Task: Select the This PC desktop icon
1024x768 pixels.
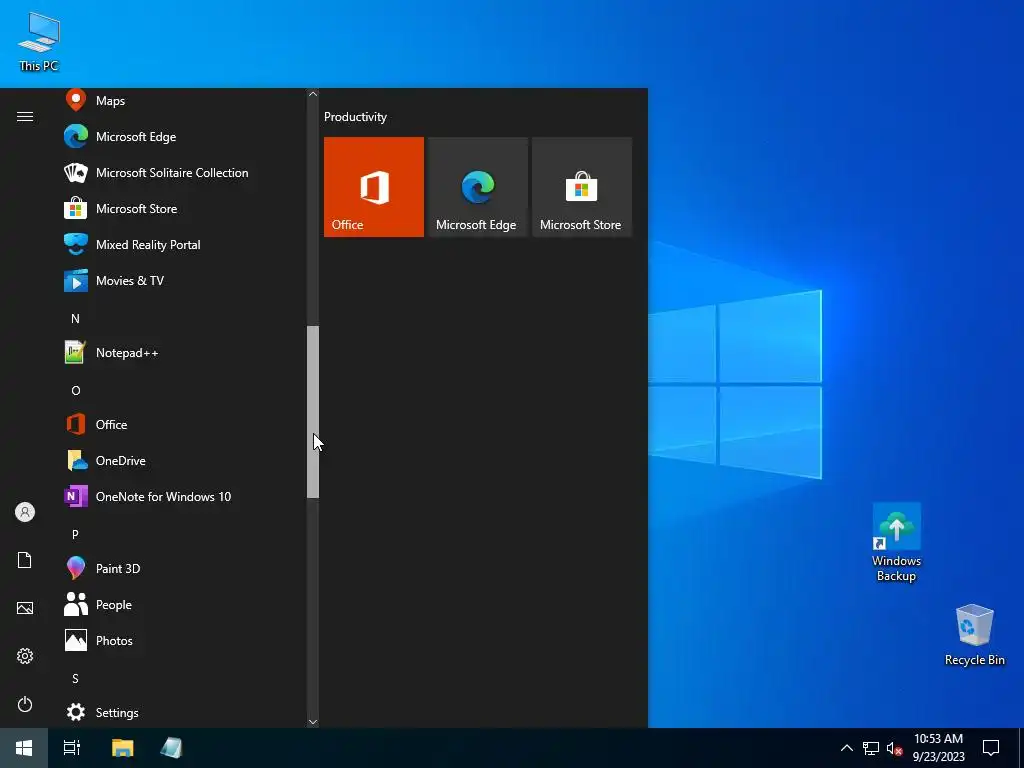Action: (x=39, y=42)
